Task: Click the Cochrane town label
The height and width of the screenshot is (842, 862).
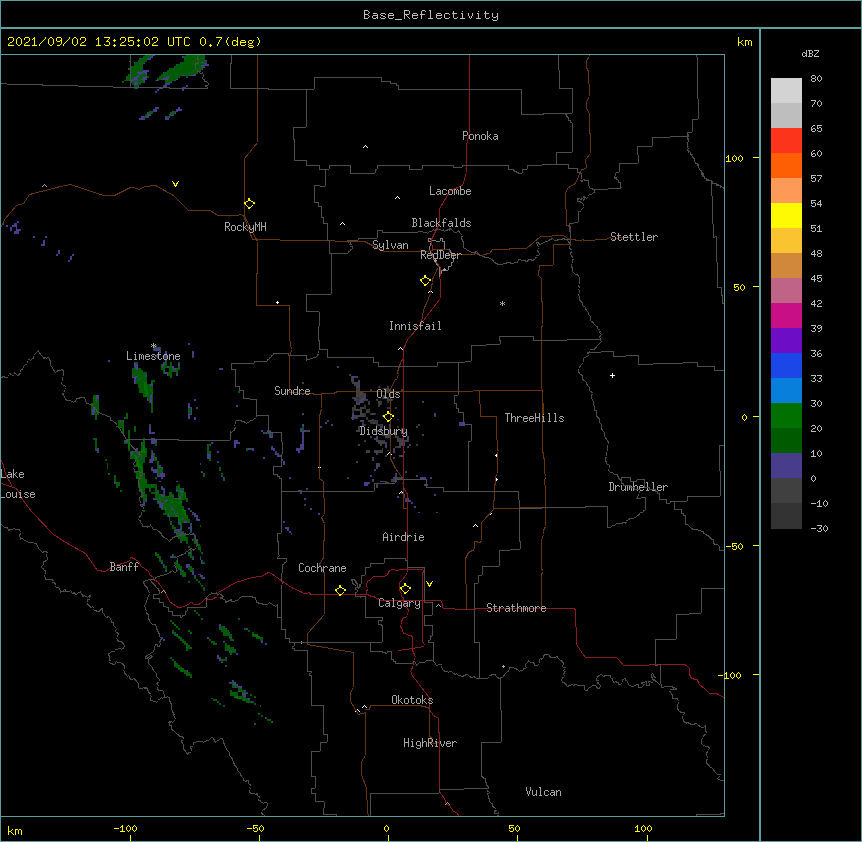Action: coord(322,568)
